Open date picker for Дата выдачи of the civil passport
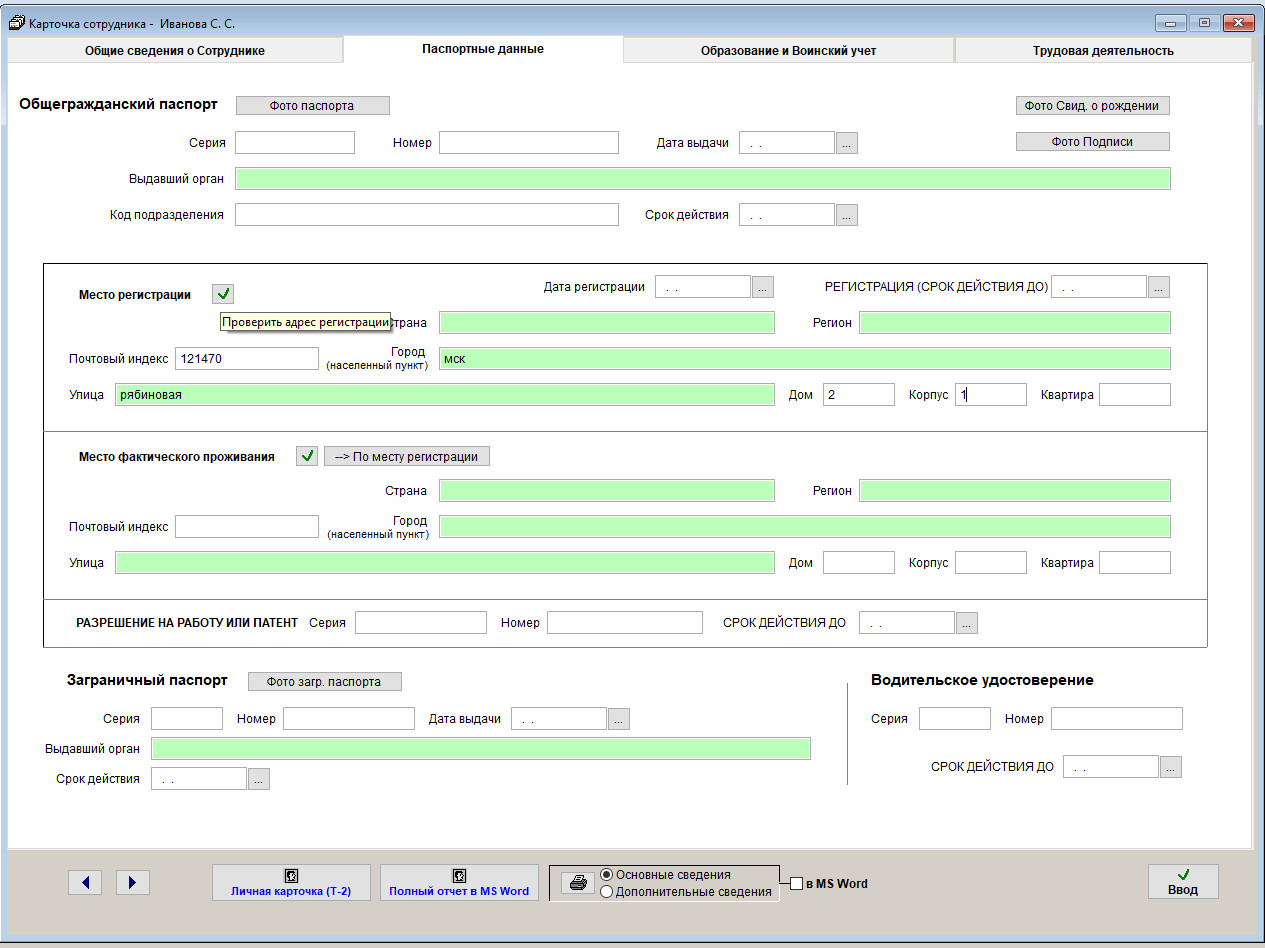This screenshot has height=948, width=1265. 847,143
